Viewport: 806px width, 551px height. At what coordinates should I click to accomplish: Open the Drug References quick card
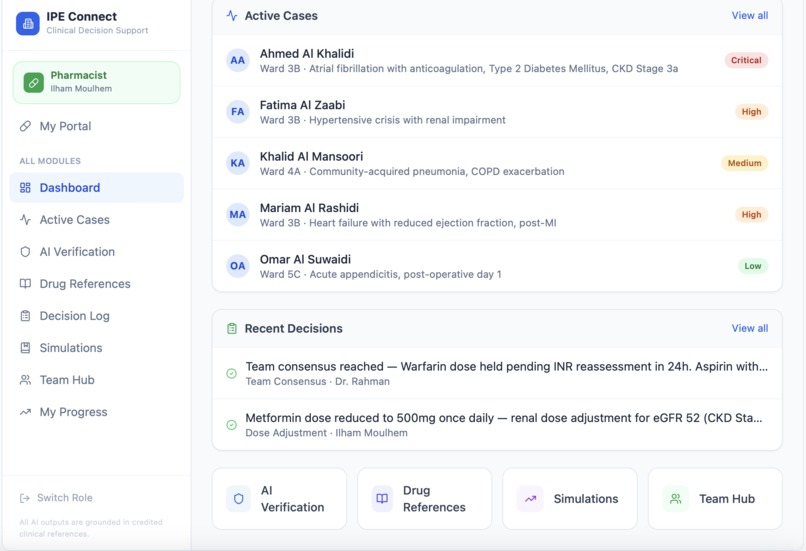[x=425, y=499]
